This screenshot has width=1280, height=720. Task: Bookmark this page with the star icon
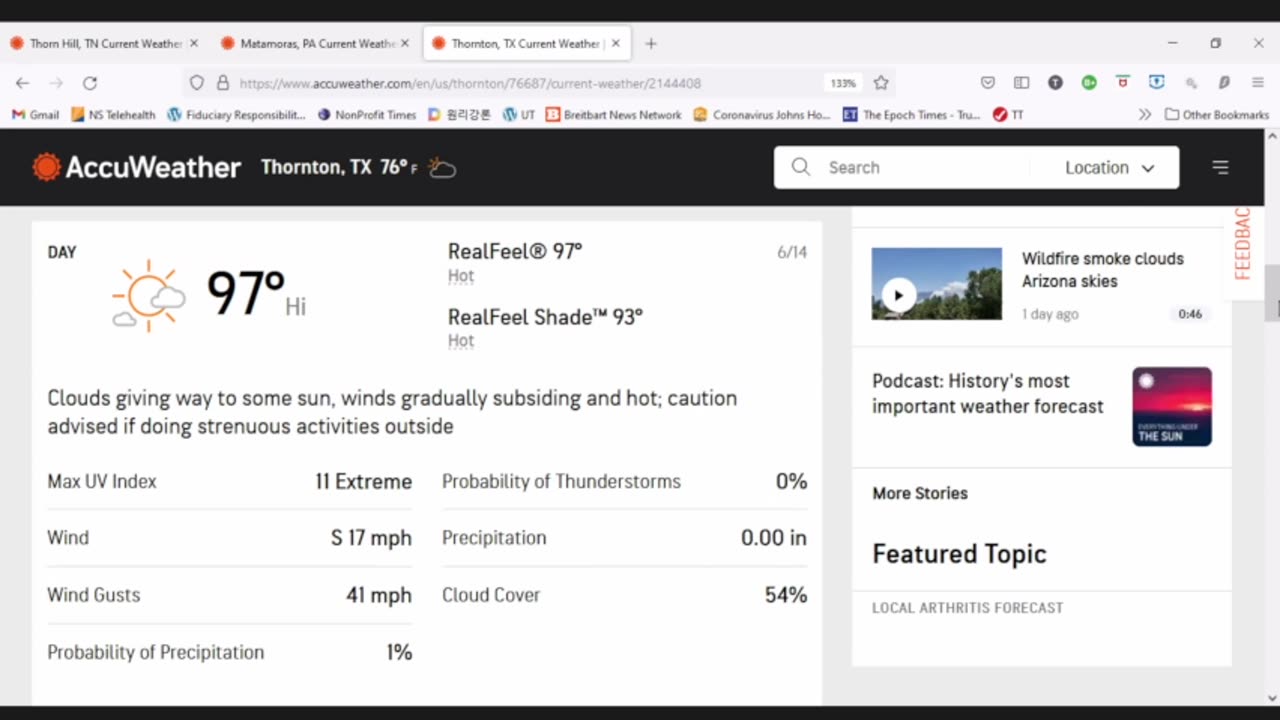pos(881,83)
